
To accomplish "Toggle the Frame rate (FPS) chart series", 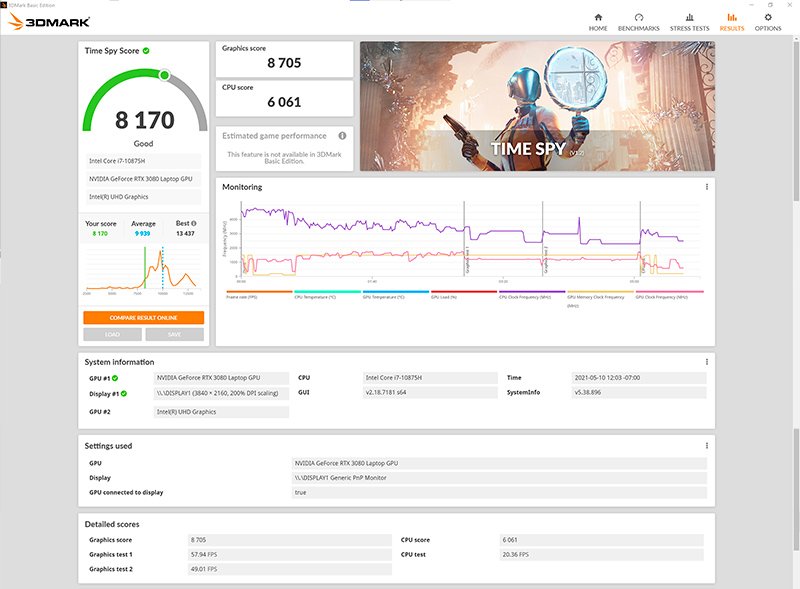I will point(259,294).
